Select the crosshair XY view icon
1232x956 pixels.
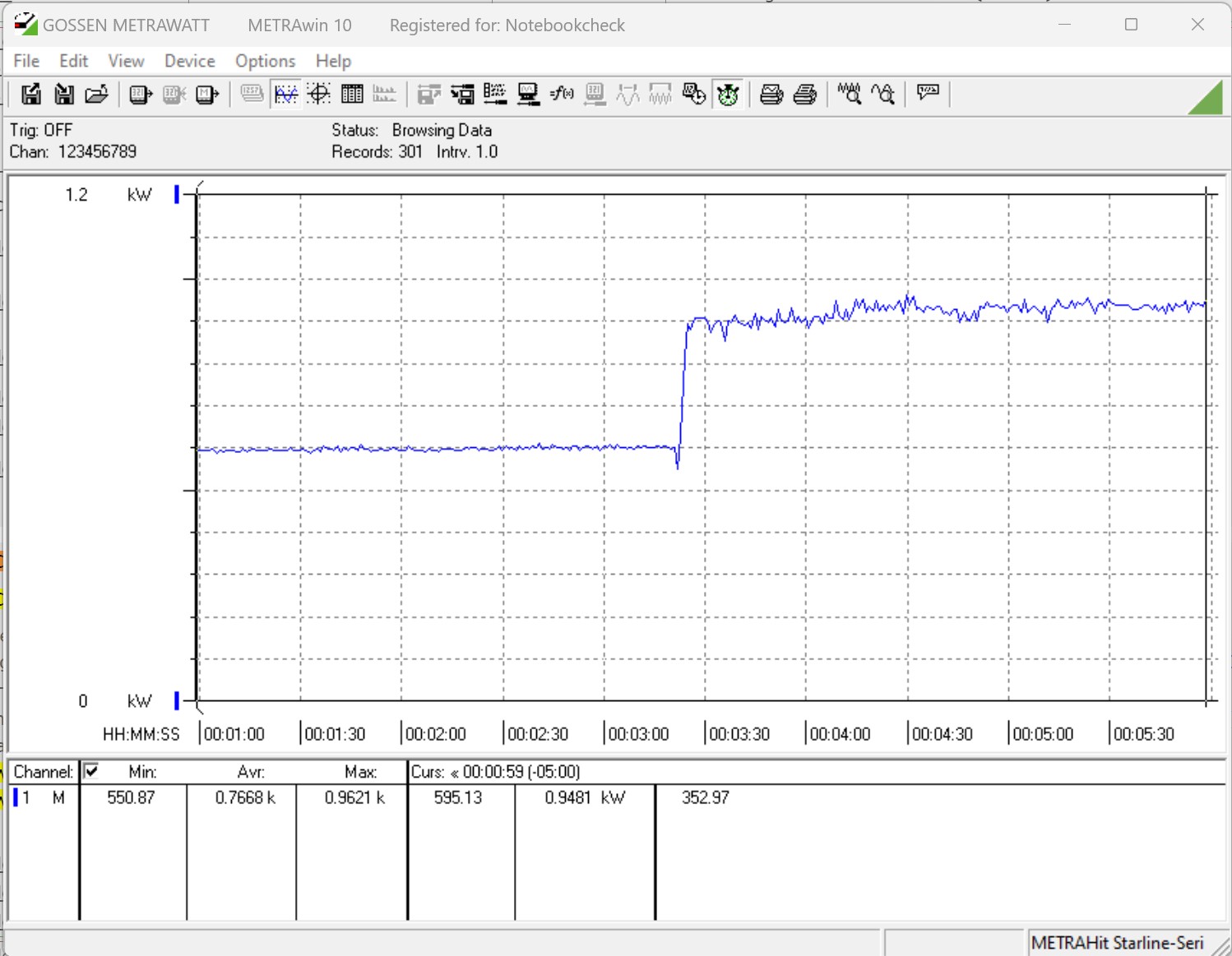coord(319,95)
